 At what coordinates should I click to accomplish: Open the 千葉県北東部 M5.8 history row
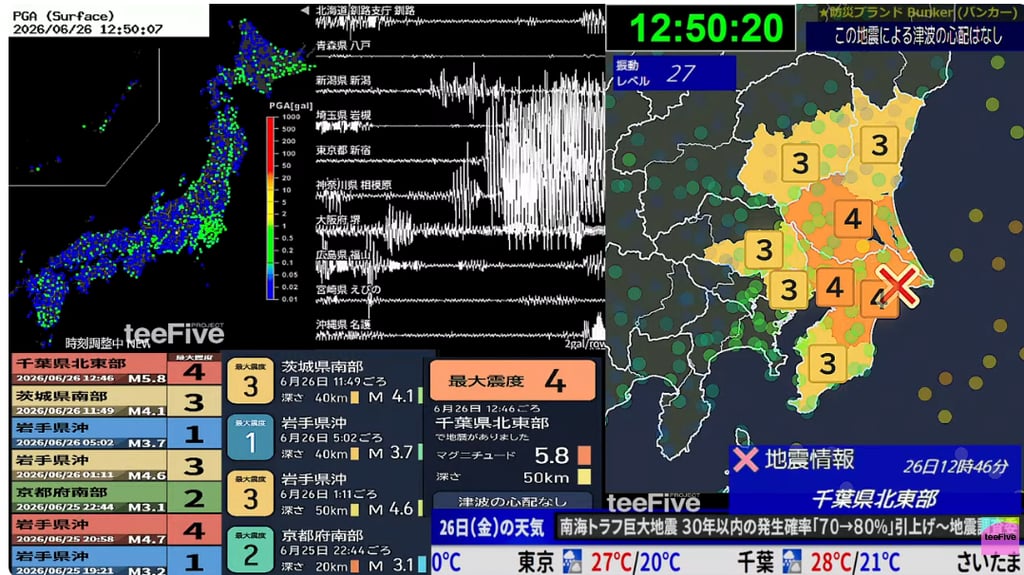coord(116,370)
